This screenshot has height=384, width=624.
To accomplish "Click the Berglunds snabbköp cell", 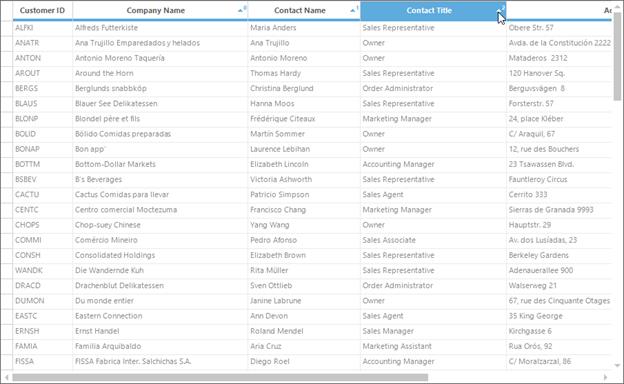I will [x=160, y=88].
